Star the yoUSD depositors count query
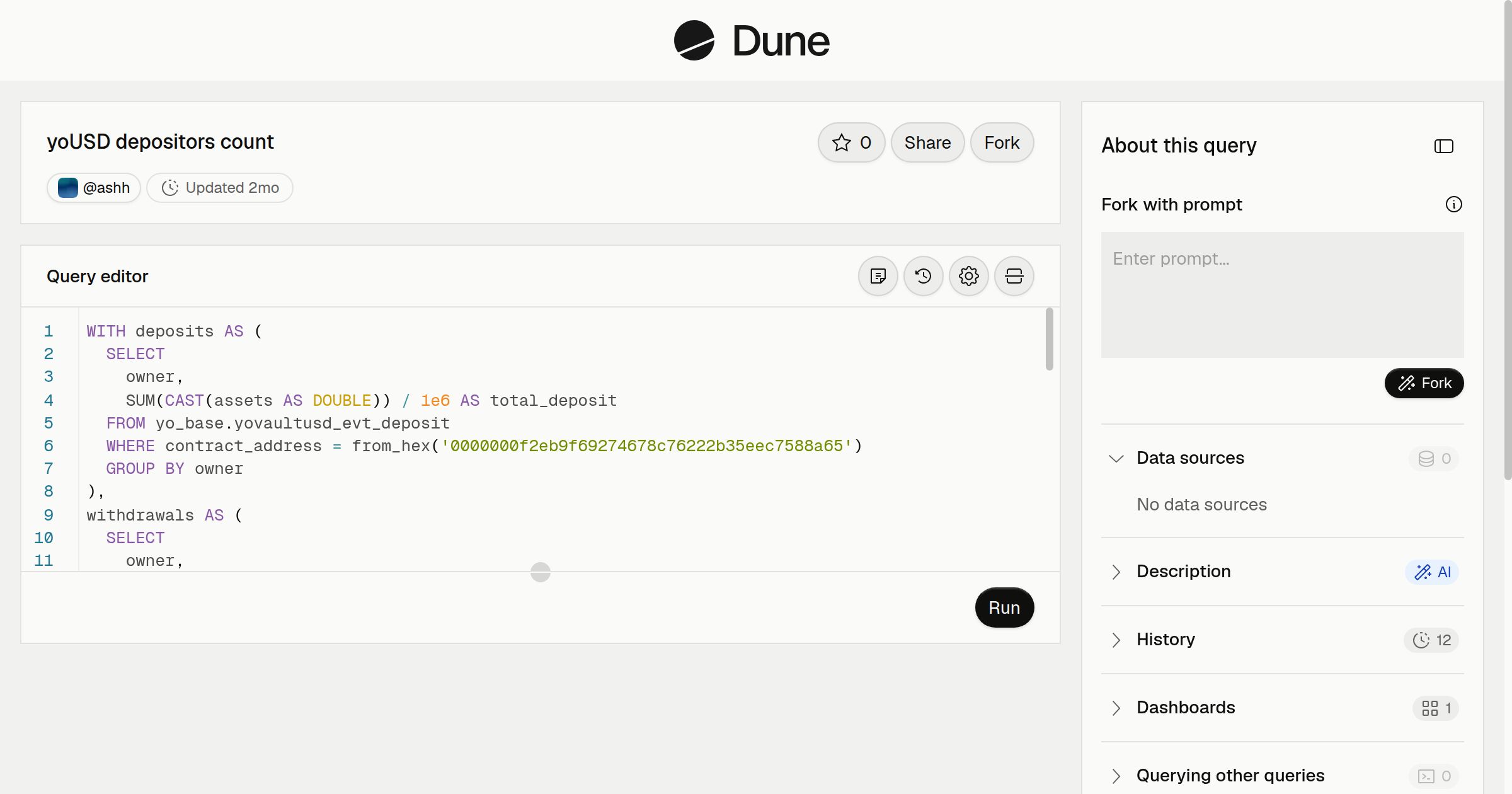1512x794 pixels. click(x=851, y=142)
